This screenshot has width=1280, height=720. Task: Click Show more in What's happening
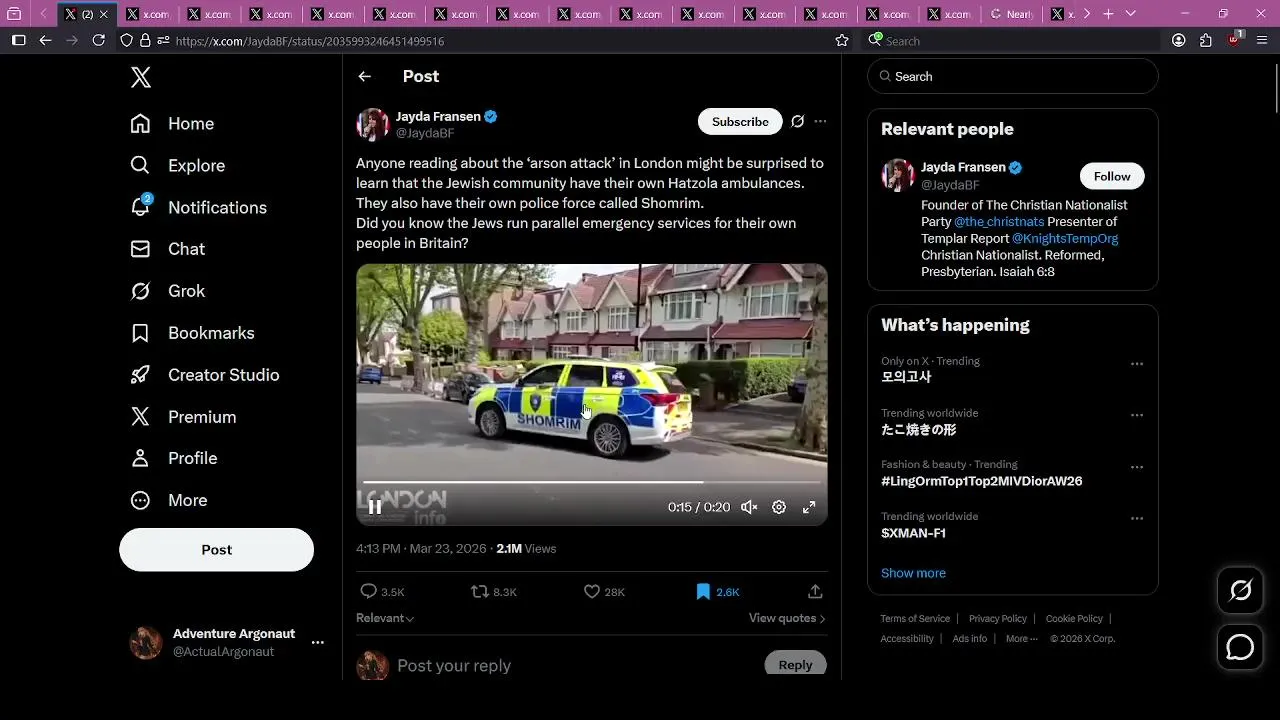tap(913, 573)
